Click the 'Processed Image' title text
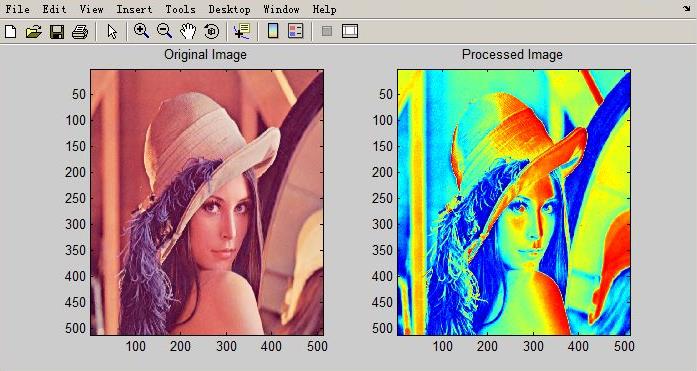697x371 pixels. (x=512, y=55)
